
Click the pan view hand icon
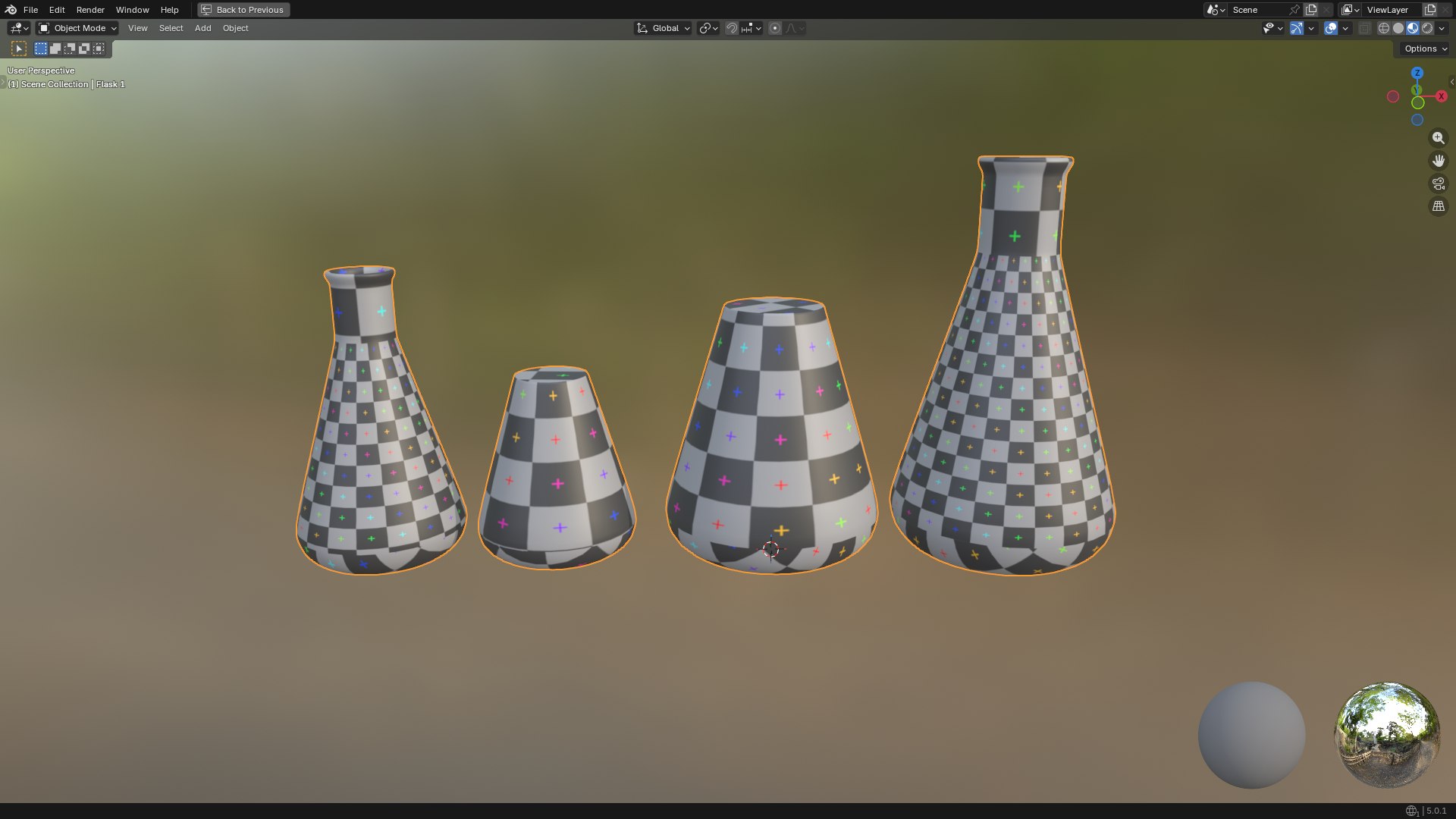tap(1439, 161)
